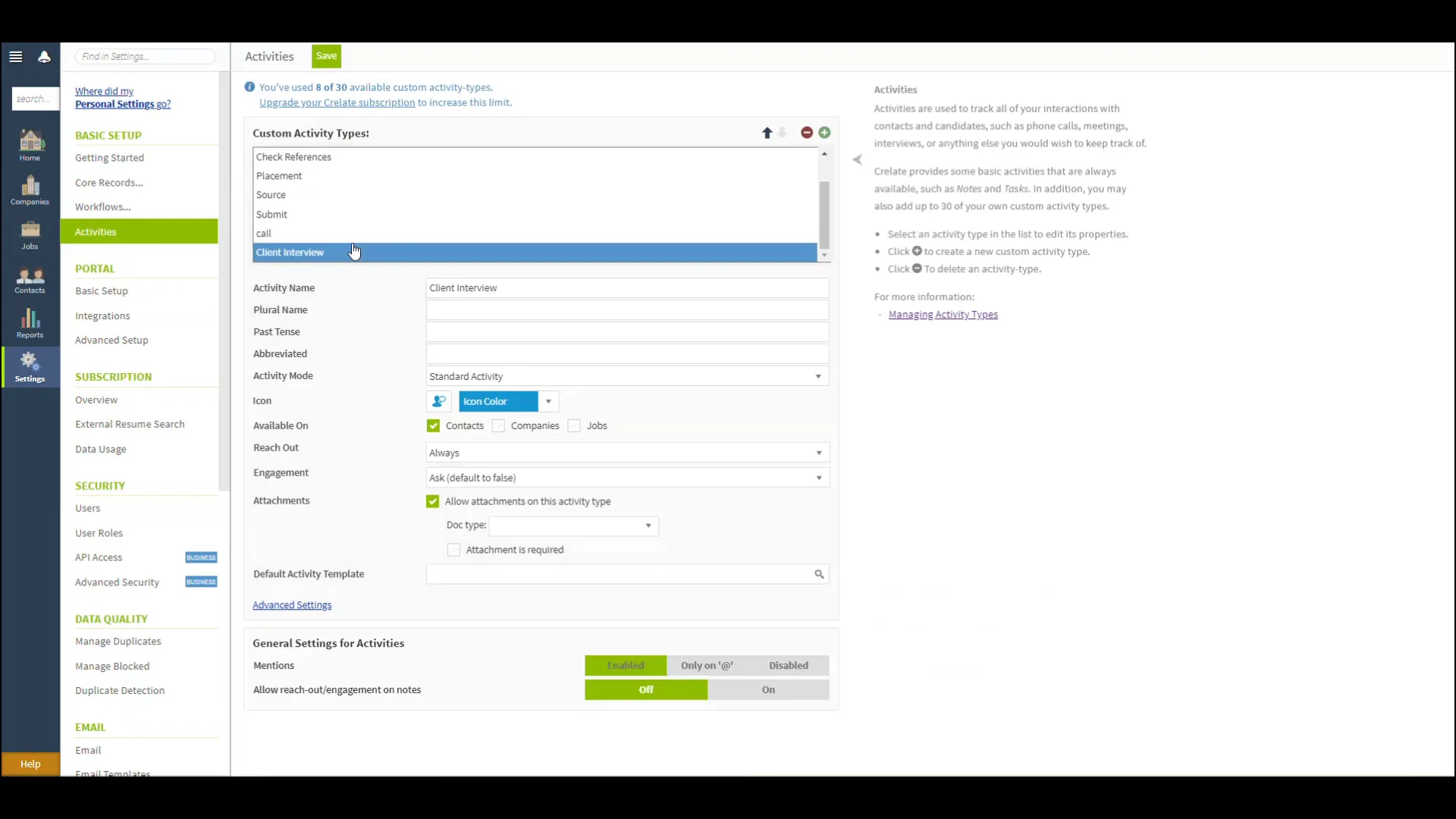The width and height of the screenshot is (1456, 819).
Task: Click the green Save button
Action: pyautogui.click(x=326, y=56)
